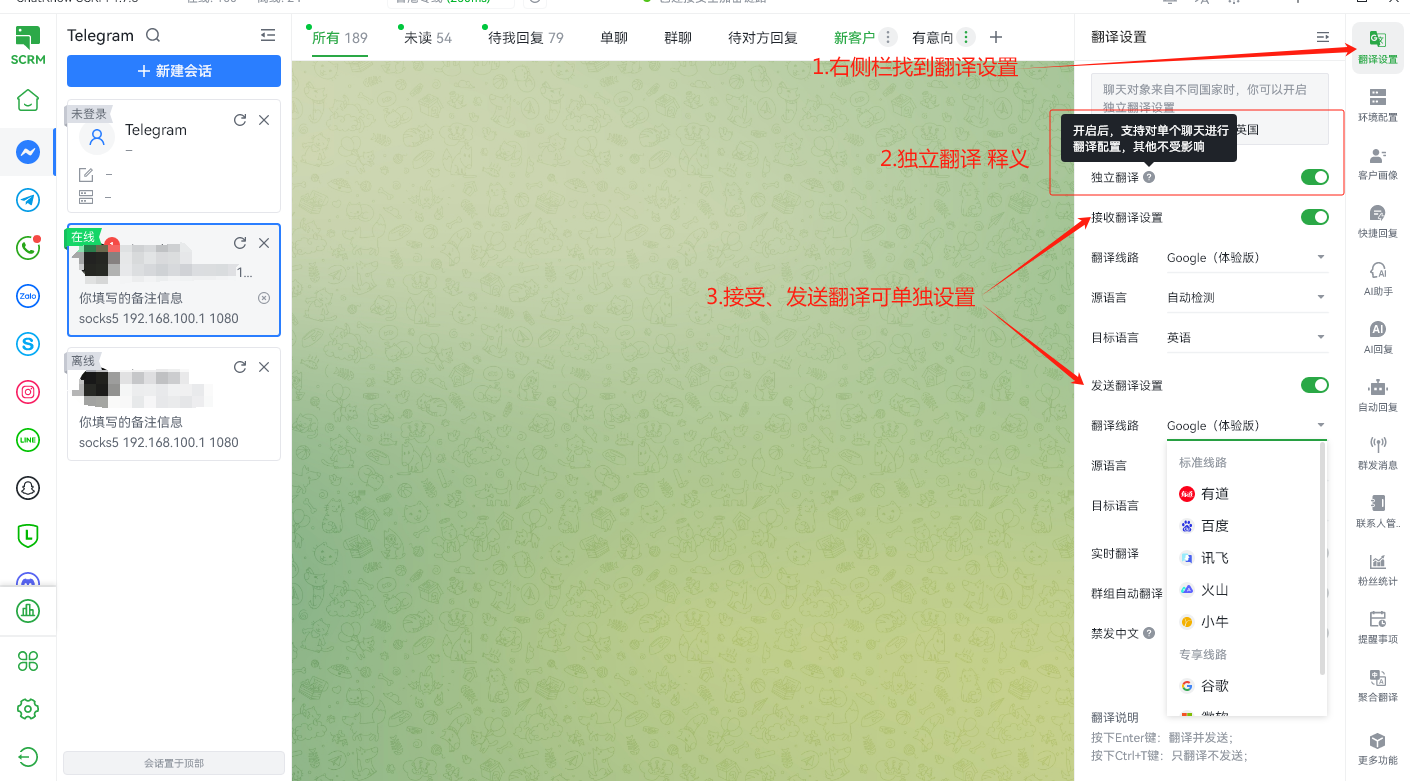Click the 会话置于顶部 button

(174, 763)
